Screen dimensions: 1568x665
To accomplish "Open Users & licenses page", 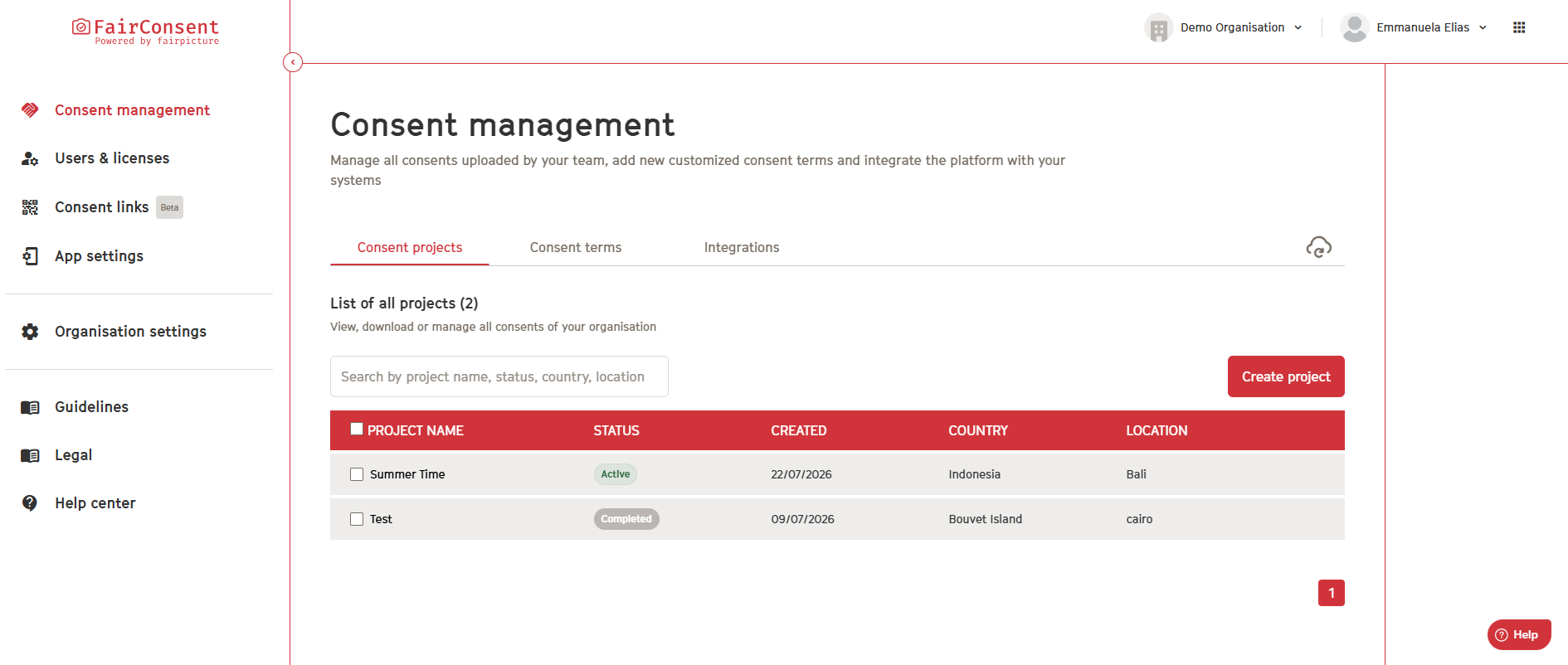I will tap(112, 158).
